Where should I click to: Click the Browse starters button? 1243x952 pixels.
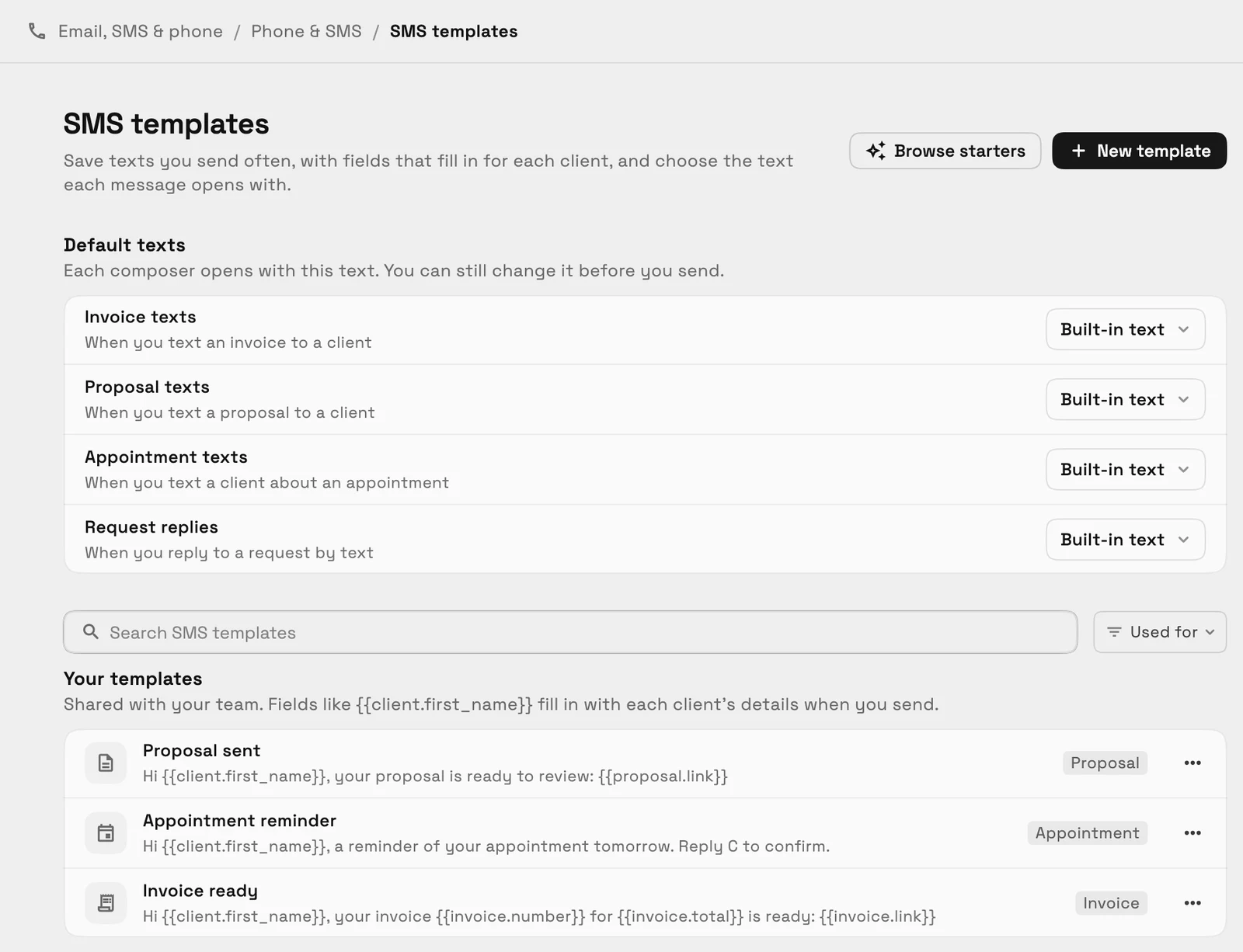tap(945, 151)
